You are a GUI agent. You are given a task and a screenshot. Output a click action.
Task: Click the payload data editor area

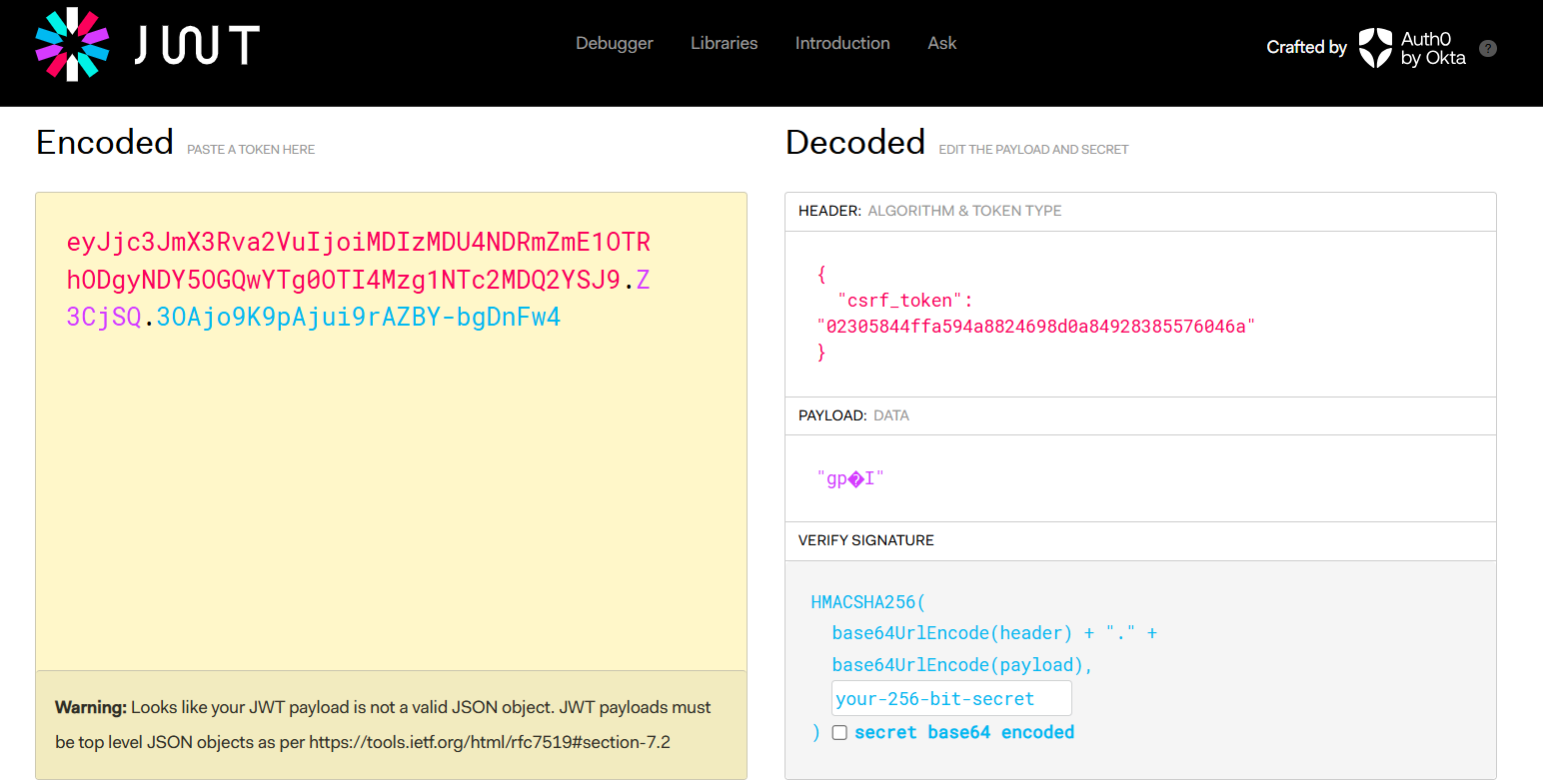[1139, 478]
